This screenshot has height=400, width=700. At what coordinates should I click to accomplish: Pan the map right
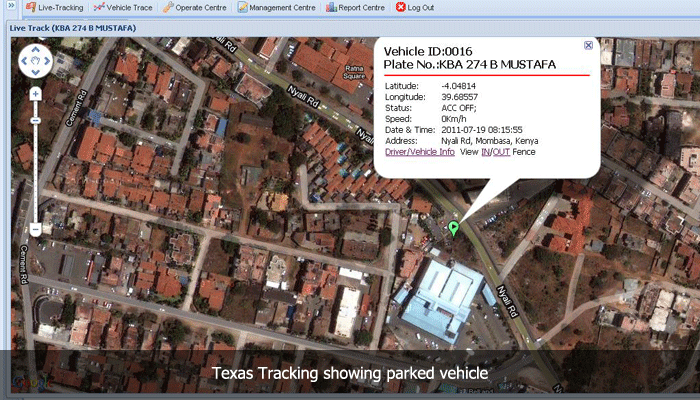coord(47,61)
